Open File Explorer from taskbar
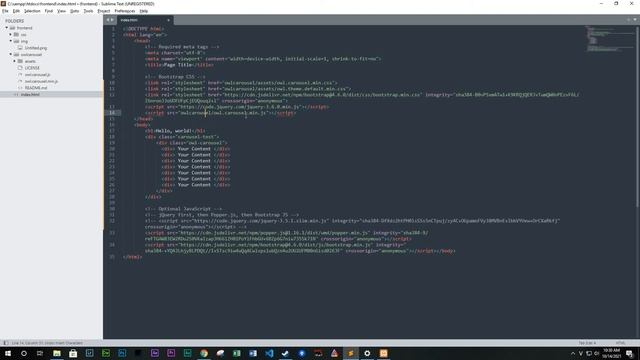 pos(57,353)
